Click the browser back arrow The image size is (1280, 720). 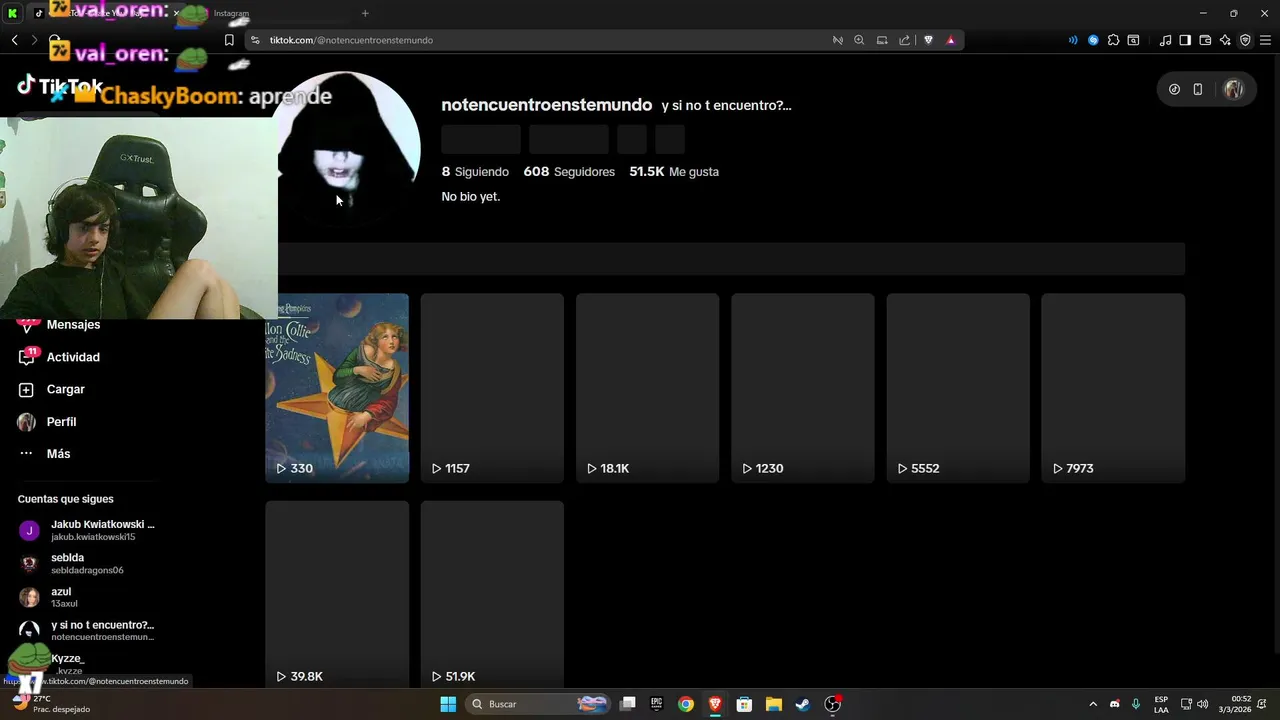[x=14, y=40]
